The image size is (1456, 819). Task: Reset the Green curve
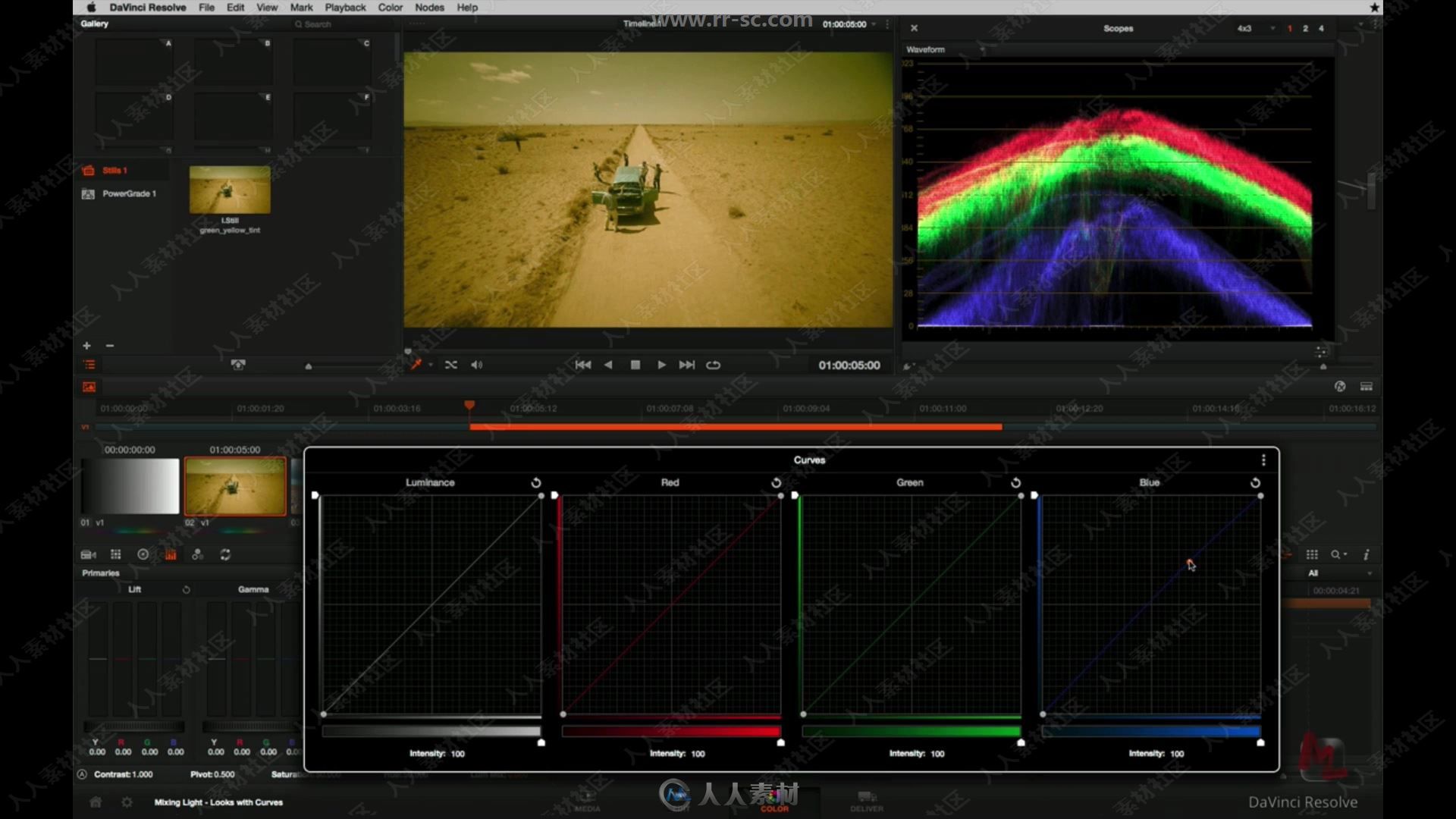tap(1015, 483)
